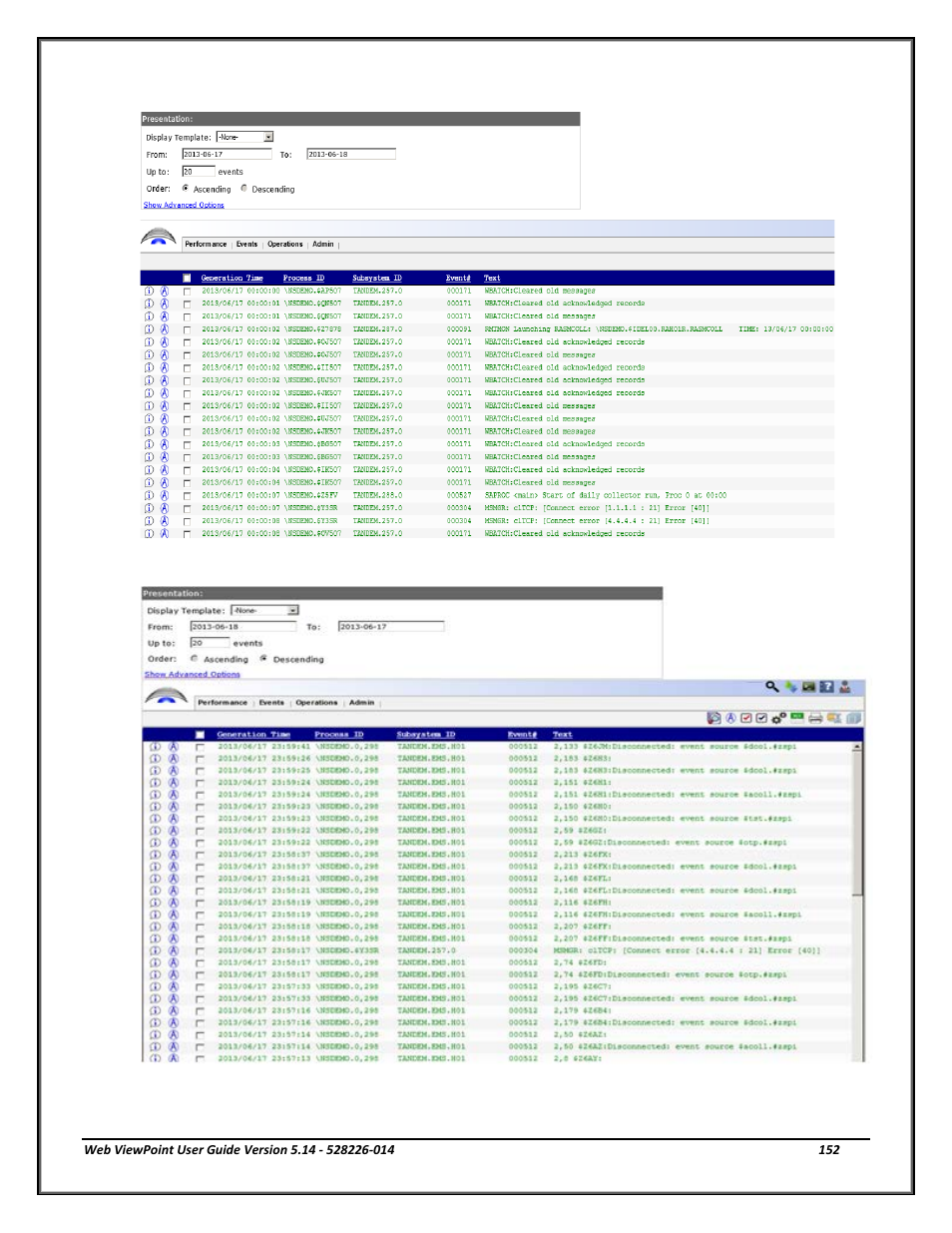Click the magnifier search icon in lower panel
Image resolution: width=952 pixels, height=1233 pixels.
coord(772,687)
